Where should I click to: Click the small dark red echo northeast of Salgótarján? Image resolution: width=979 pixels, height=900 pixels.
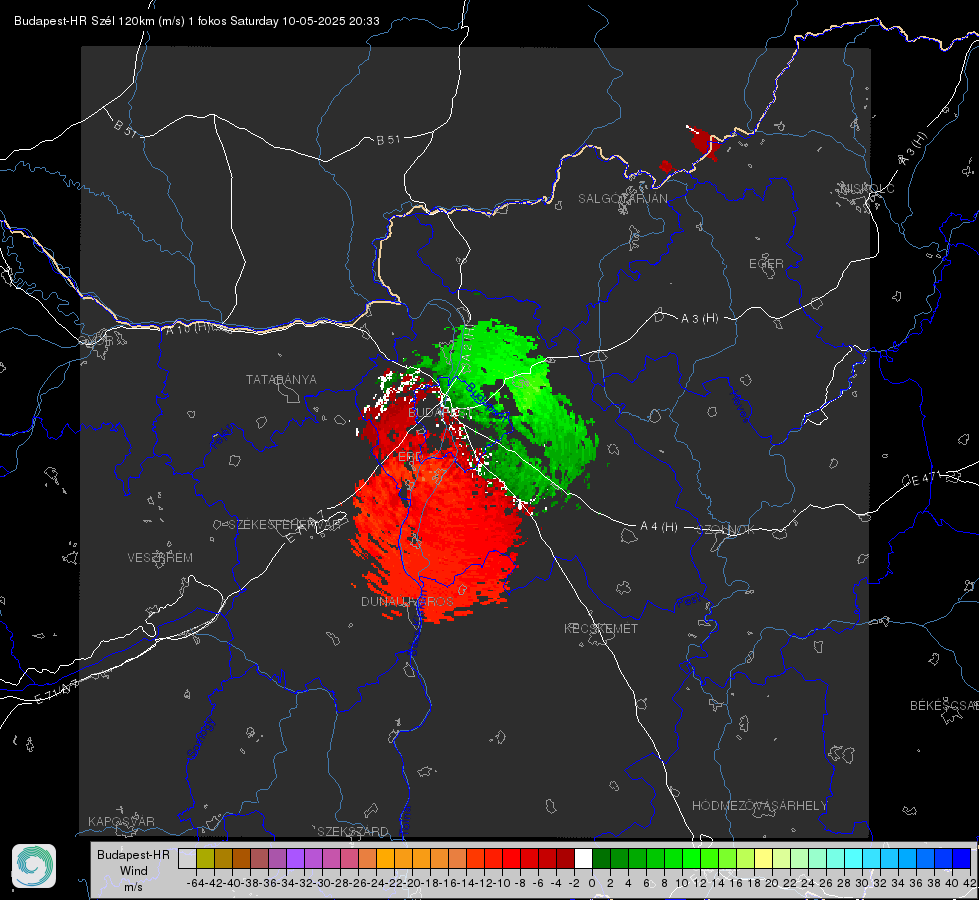(x=704, y=142)
